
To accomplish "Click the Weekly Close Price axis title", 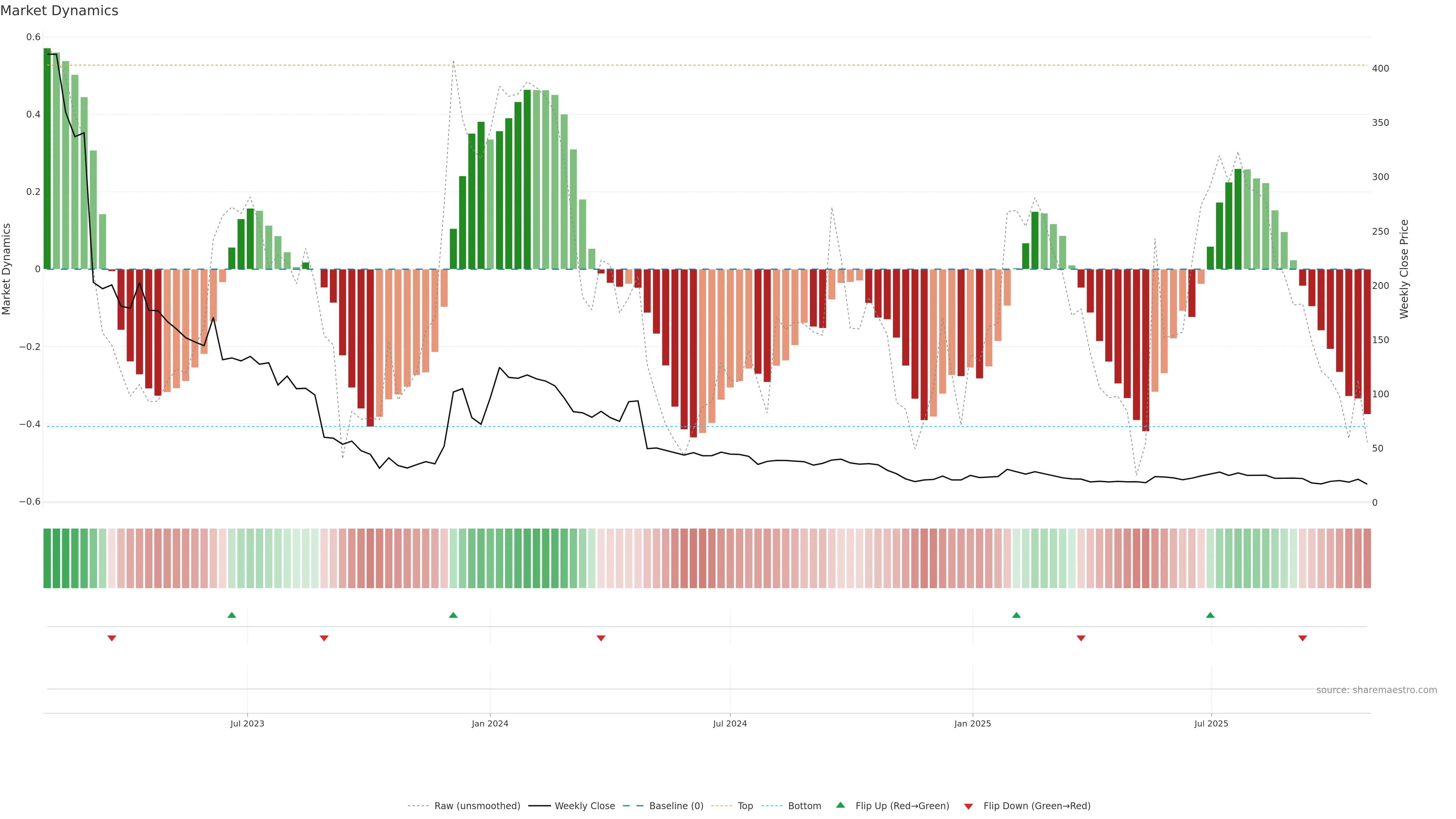I will point(1404,269).
